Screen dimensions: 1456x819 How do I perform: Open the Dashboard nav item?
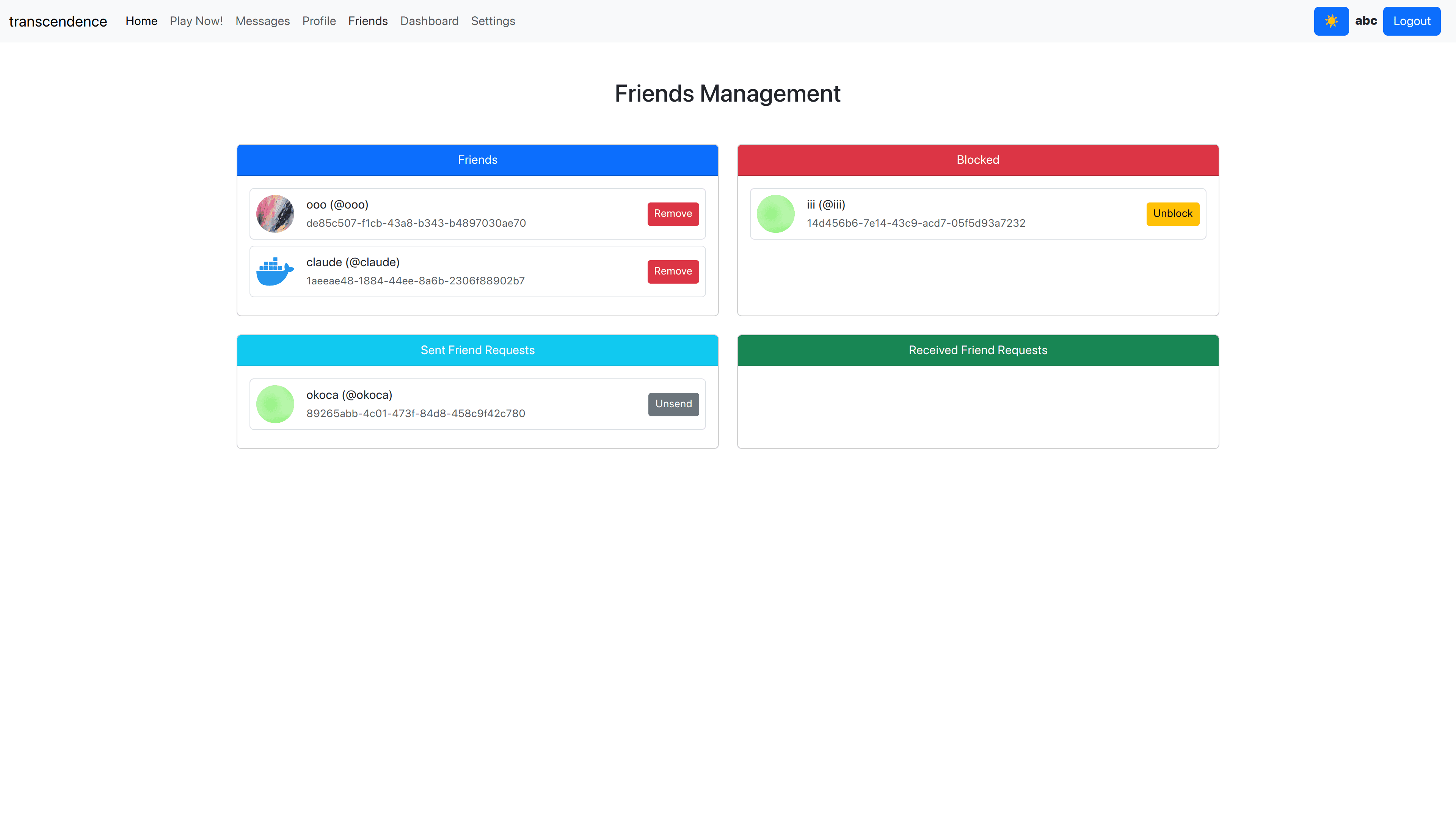click(429, 21)
